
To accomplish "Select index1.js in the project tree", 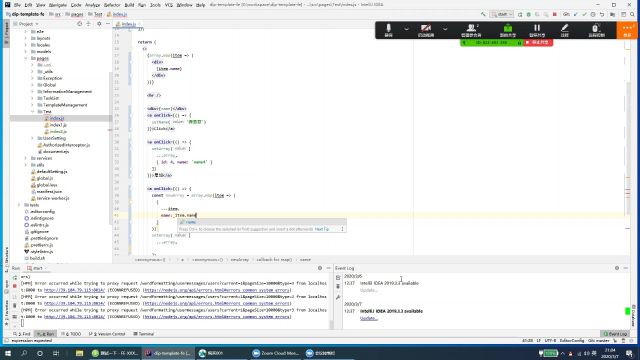I will coord(58,125).
